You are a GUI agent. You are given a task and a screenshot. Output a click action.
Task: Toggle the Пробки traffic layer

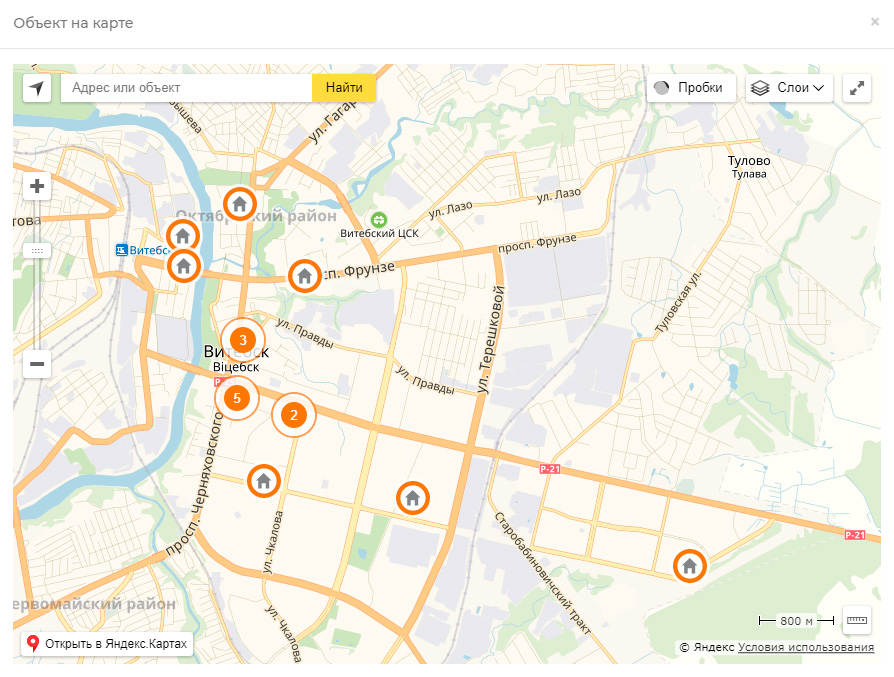pyautogui.click(x=690, y=88)
